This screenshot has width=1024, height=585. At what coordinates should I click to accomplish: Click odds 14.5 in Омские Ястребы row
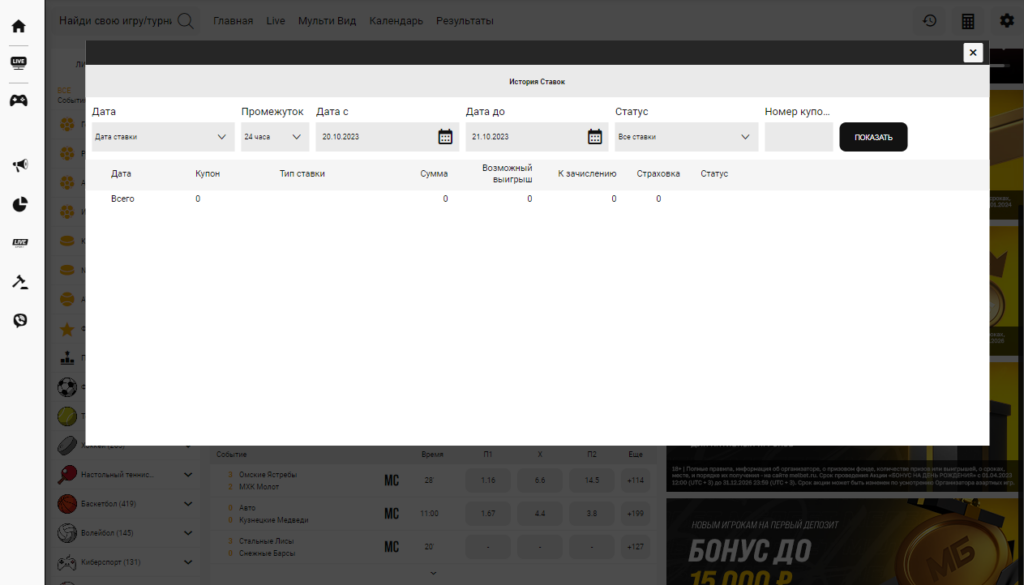coord(592,481)
